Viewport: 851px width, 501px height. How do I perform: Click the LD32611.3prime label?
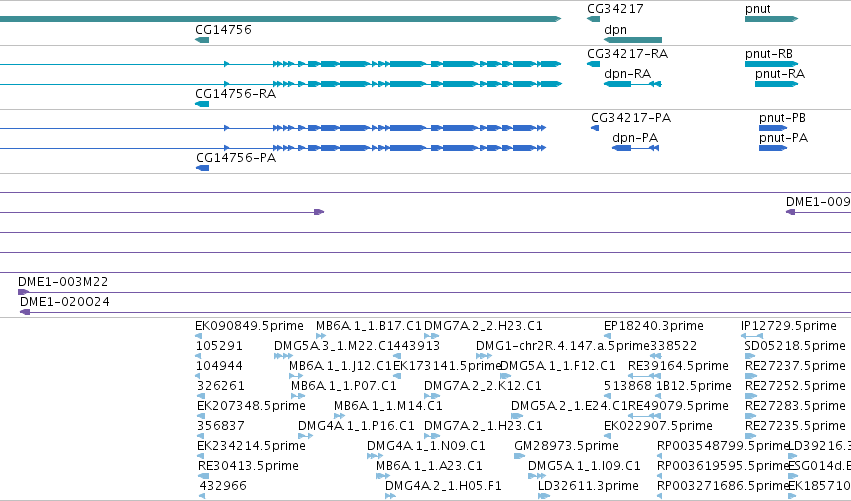pos(588,486)
